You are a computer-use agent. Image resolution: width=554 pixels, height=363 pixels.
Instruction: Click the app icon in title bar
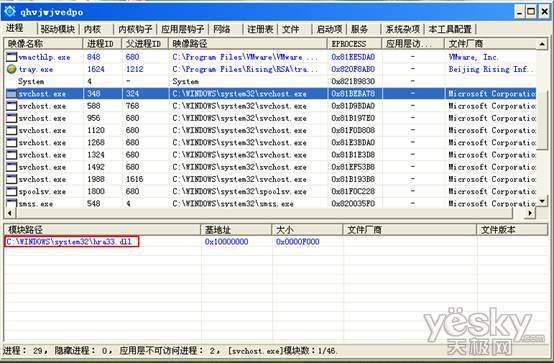(x=10, y=11)
